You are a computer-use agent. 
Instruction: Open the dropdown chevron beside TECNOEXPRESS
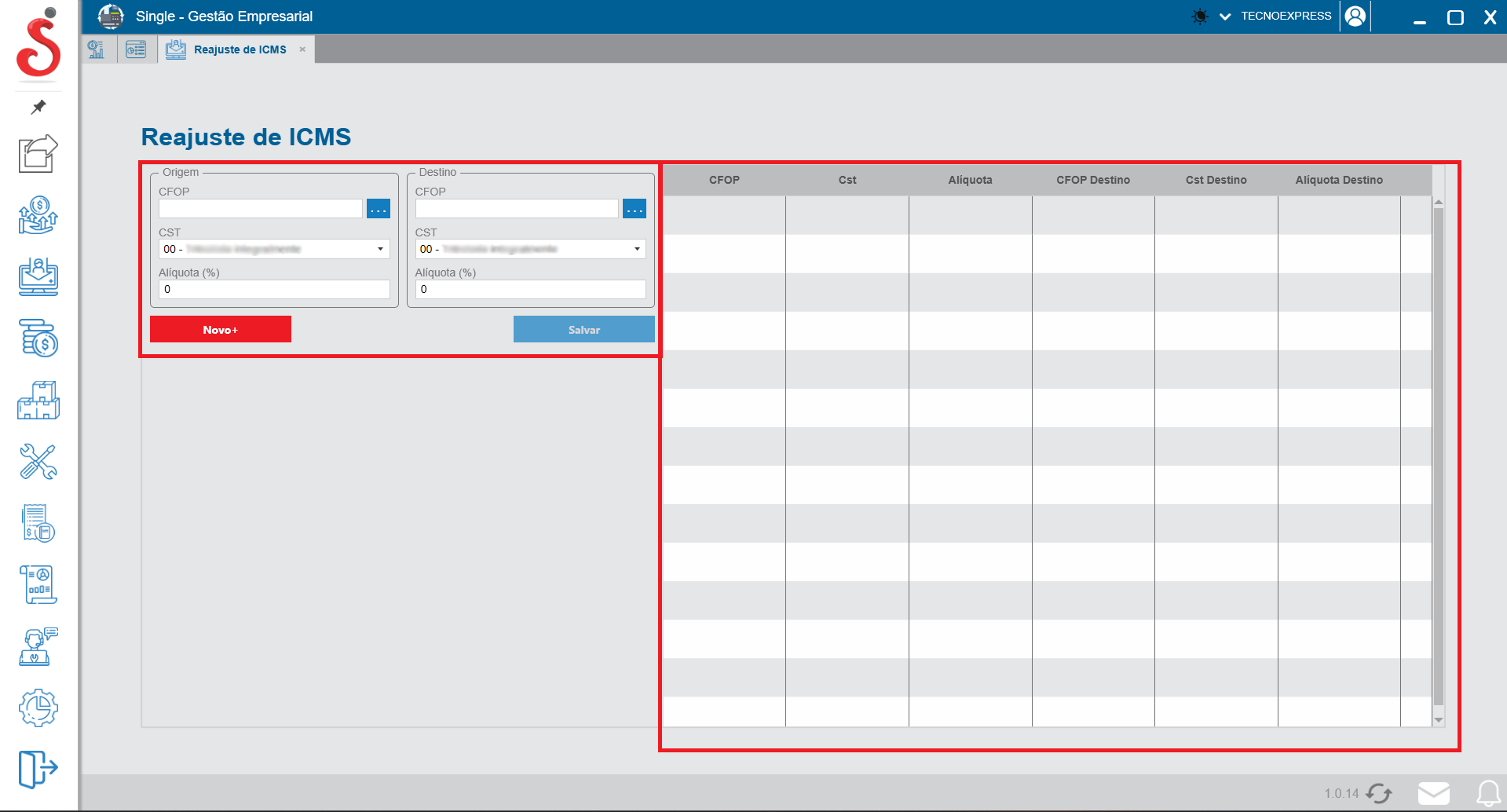pos(1225,16)
